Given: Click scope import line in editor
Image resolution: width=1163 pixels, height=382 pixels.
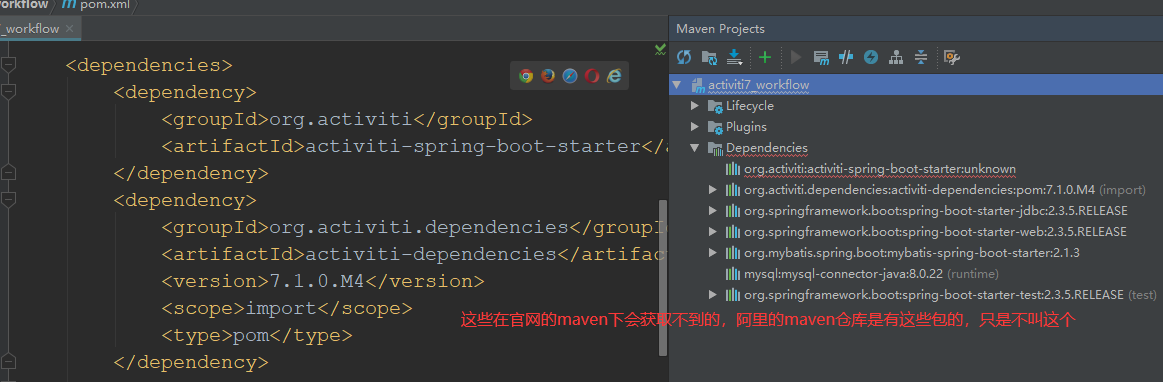Looking at the screenshot, I should tap(286, 308).
